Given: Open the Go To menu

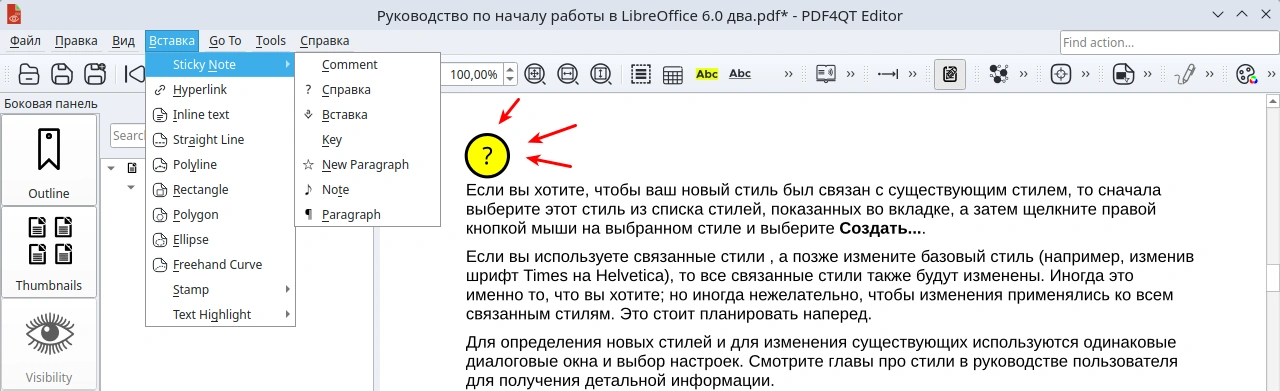Looking at the screenshot, I should tap(225, 41).
